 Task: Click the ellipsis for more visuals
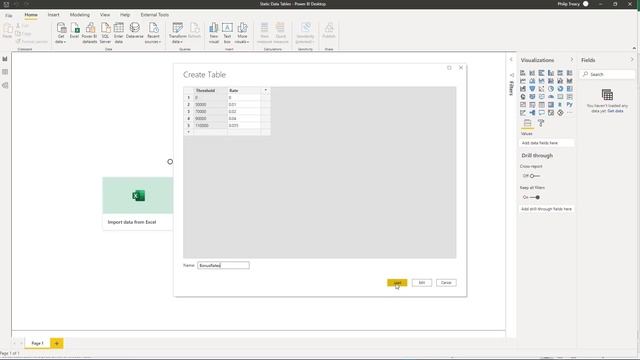click(569, 113)
